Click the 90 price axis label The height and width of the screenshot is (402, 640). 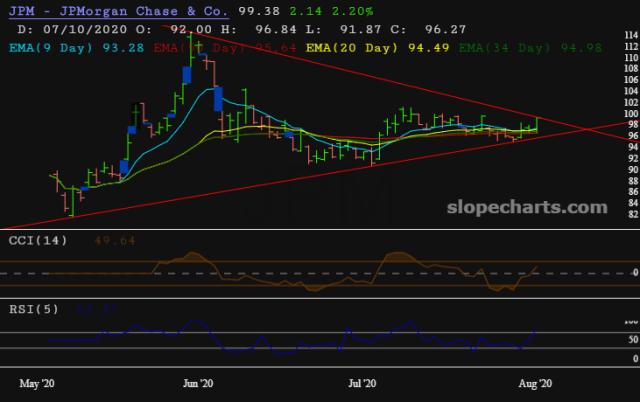633,169
